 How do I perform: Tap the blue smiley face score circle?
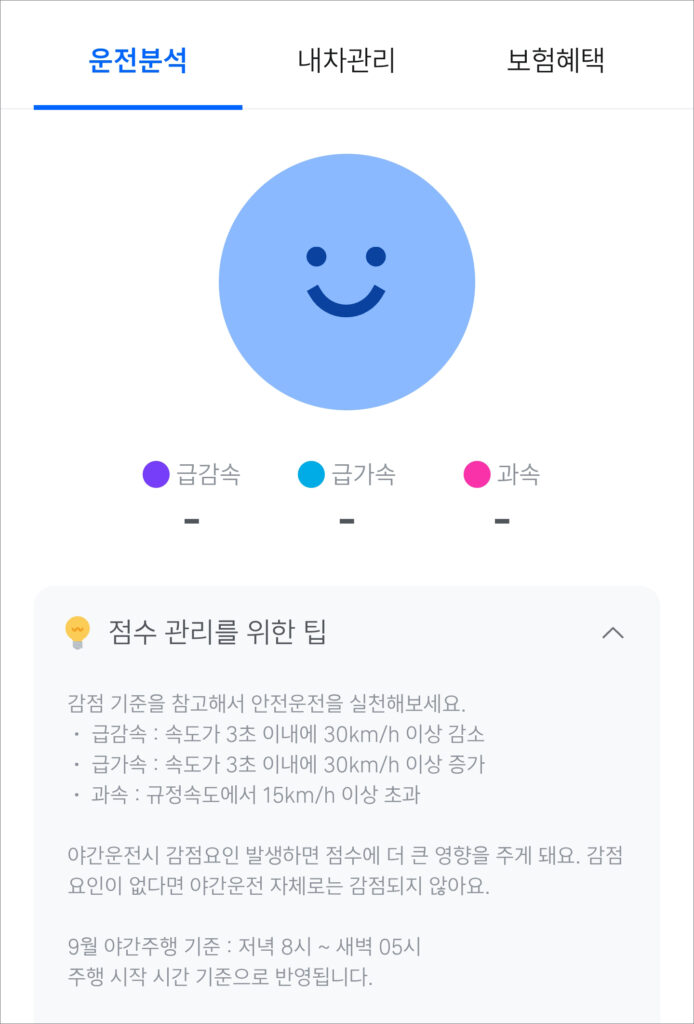(x=347, y=282)
